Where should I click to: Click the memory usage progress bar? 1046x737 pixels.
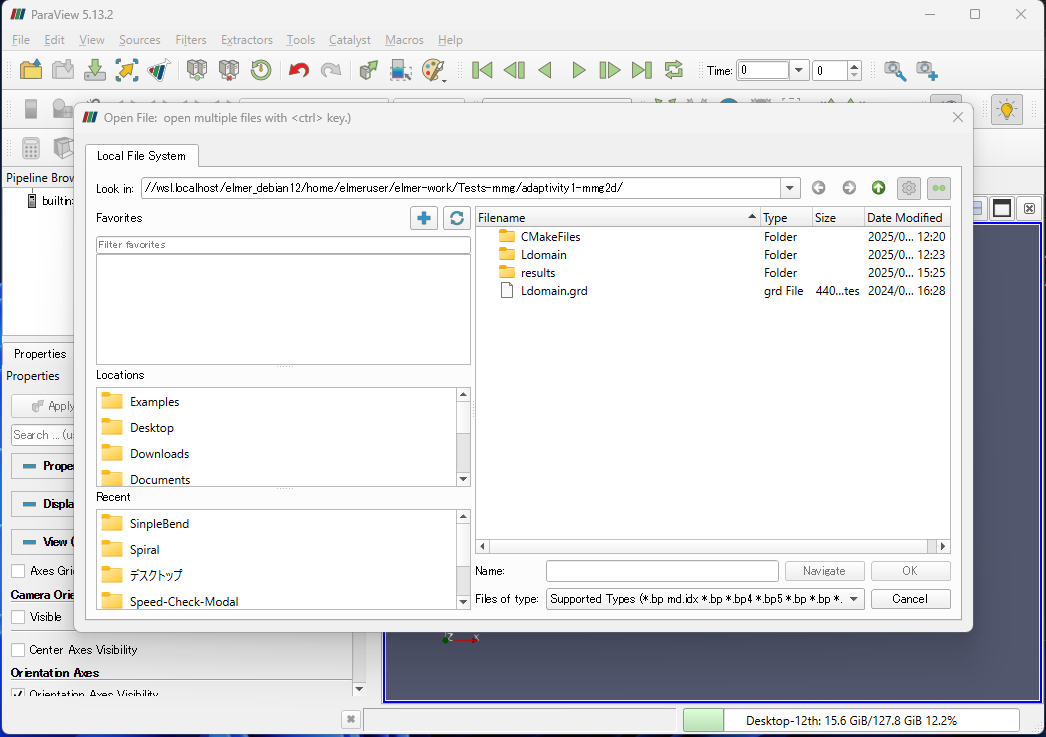(x=851, y=720)
